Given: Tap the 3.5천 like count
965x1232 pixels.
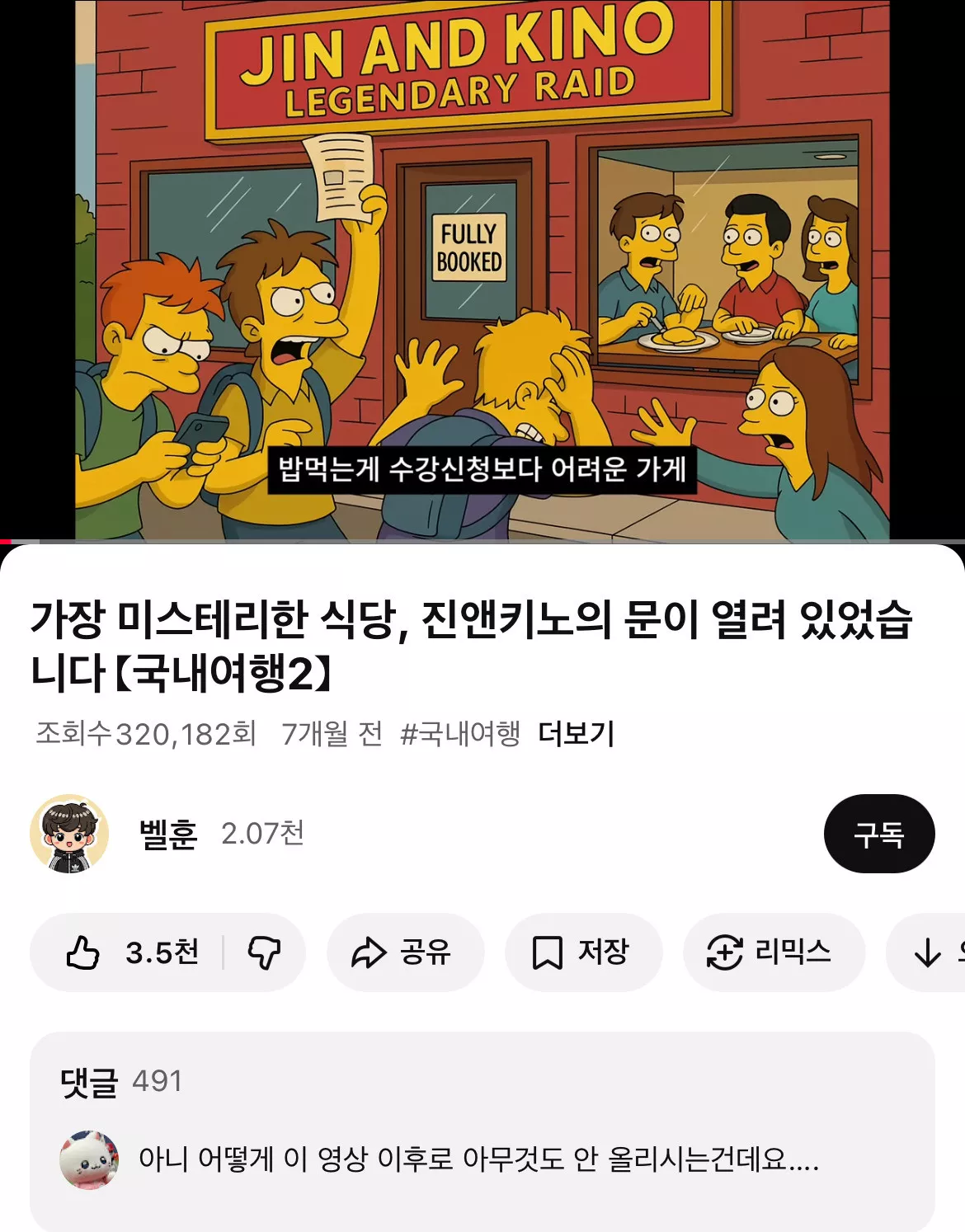Looking at the screenshot, I should (162, 952).
